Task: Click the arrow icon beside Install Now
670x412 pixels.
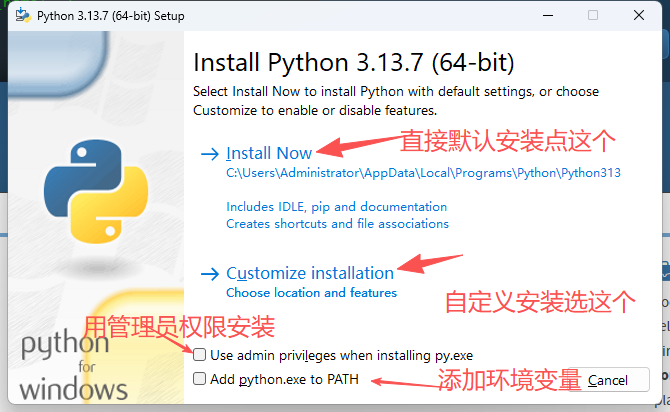Action: click(x=209, y=154)
